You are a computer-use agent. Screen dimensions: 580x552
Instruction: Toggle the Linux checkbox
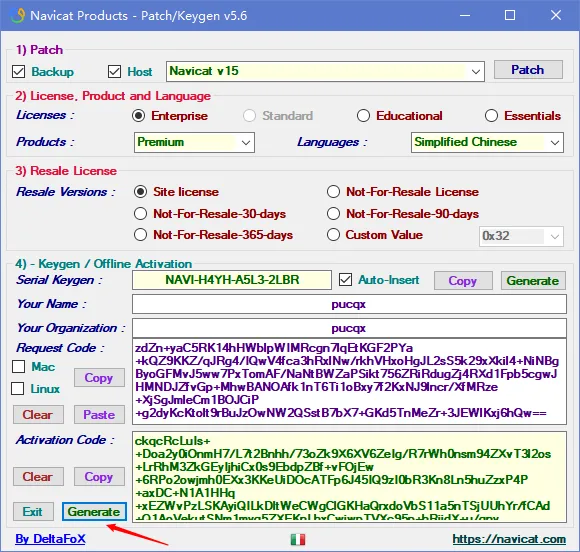pos(17,388)
